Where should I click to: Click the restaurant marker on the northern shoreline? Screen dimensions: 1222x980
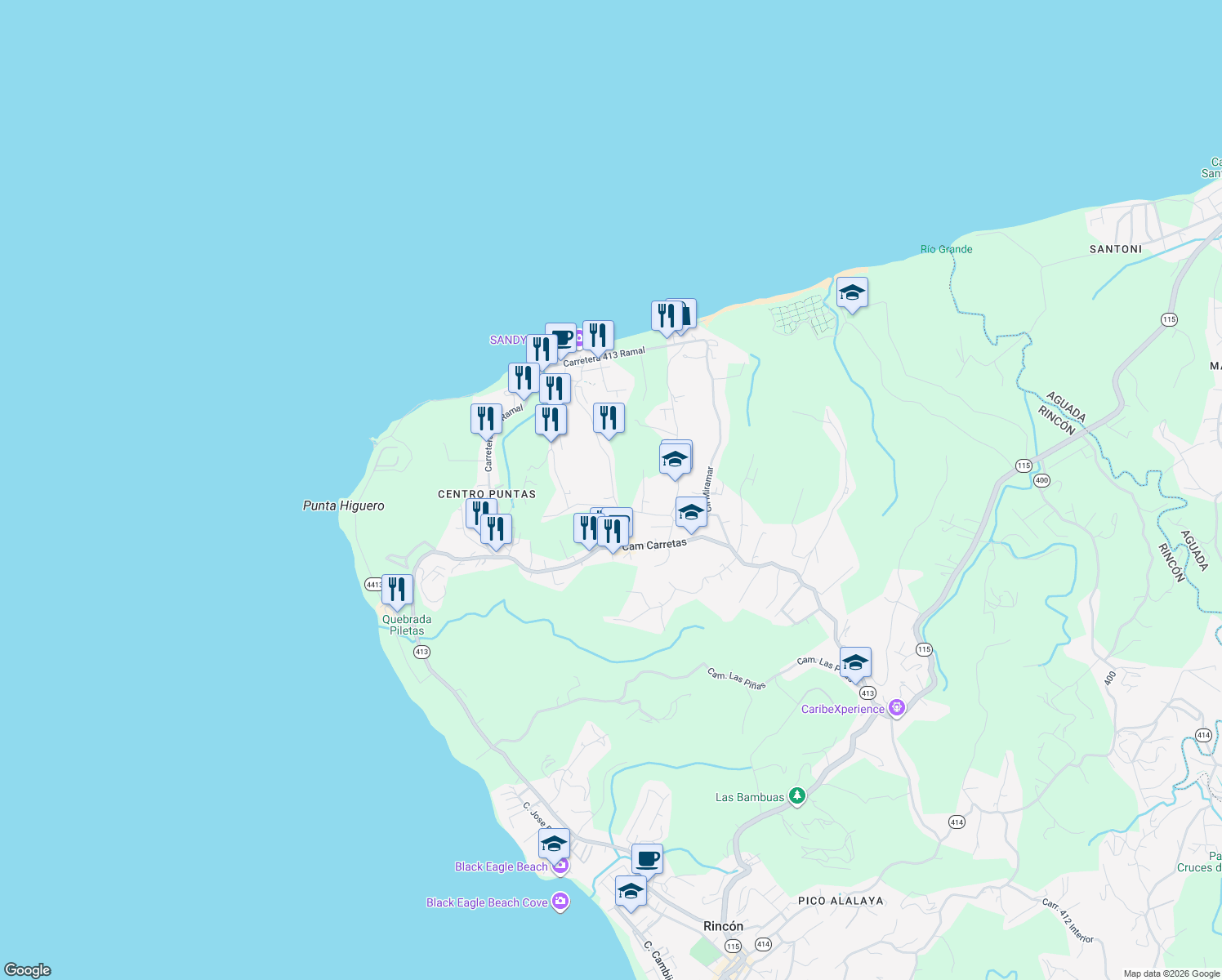tap(667, 313)
